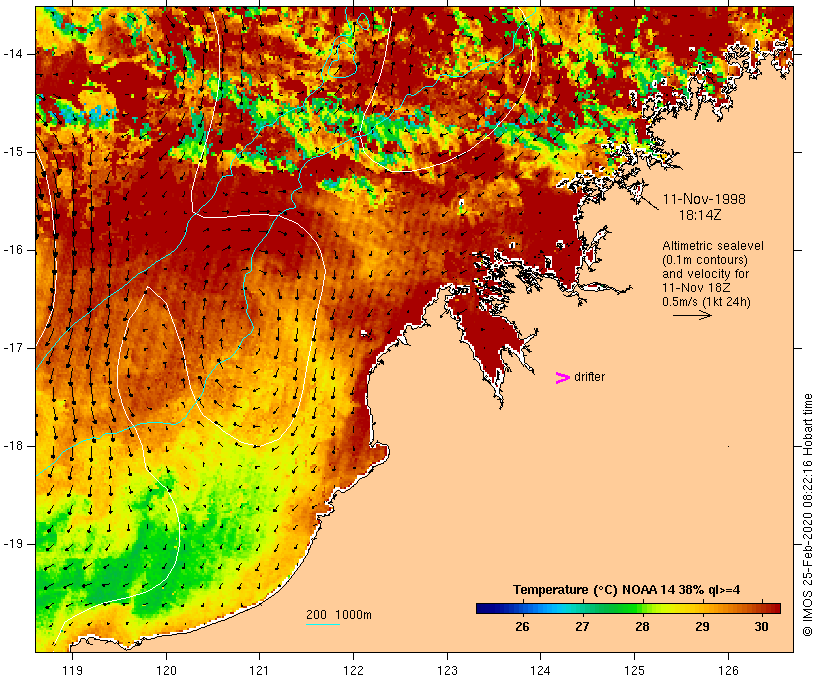Click the -18 latitude axis label
Screen dimensions: 820x680
[x=13, y=446]
